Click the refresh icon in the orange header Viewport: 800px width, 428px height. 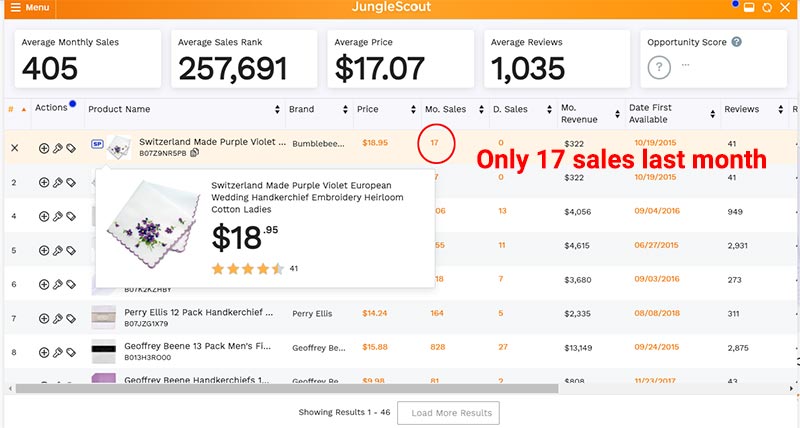767,8
